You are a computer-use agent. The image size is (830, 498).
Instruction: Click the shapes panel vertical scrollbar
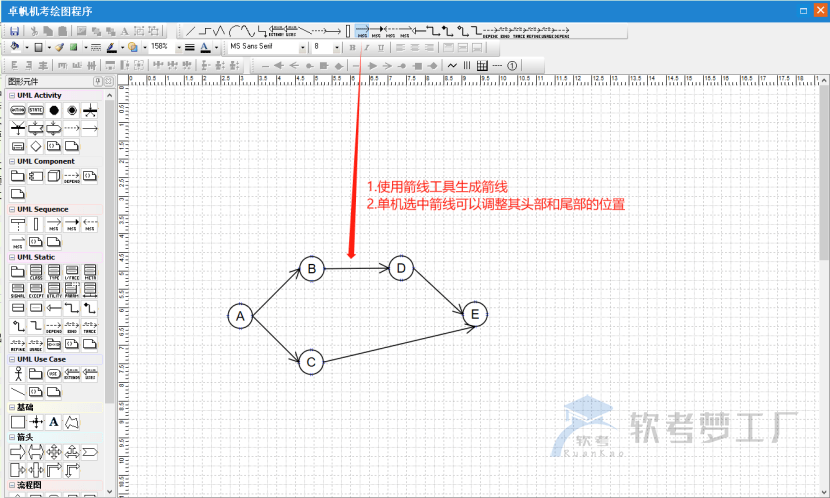[x=109, y=250]
